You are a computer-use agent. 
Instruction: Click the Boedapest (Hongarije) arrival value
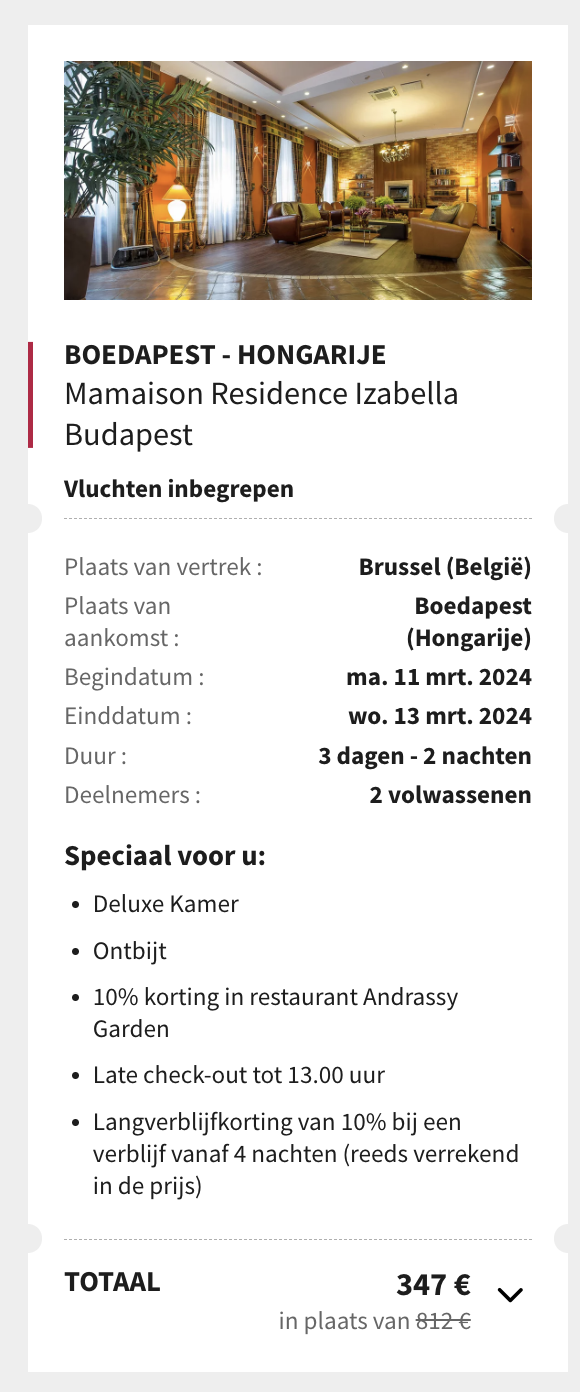468,622
